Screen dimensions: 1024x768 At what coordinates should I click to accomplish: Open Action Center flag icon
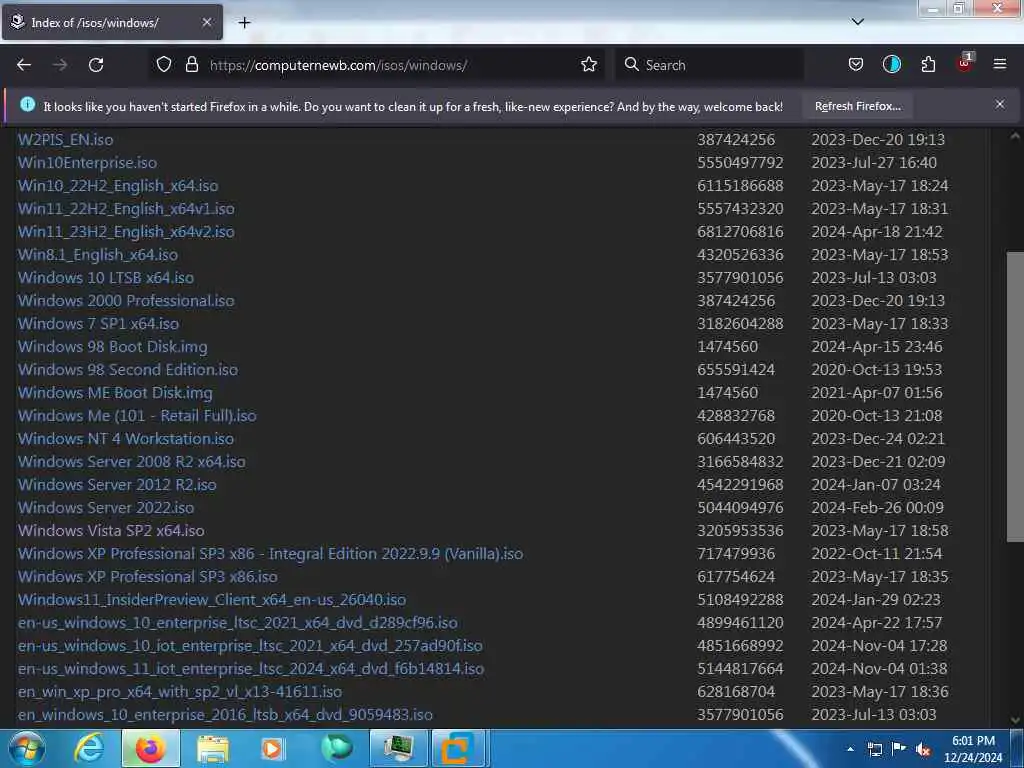pyautogui.click(x=899, y=748)
